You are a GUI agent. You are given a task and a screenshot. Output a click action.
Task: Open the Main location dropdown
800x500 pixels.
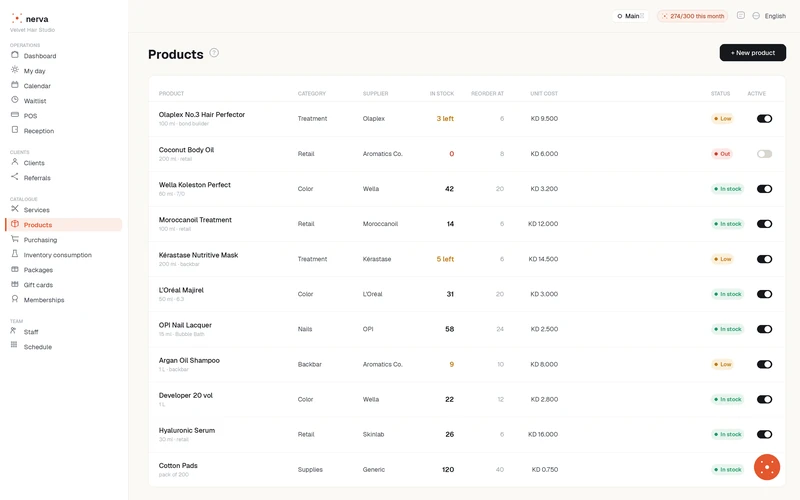point(630,16)
